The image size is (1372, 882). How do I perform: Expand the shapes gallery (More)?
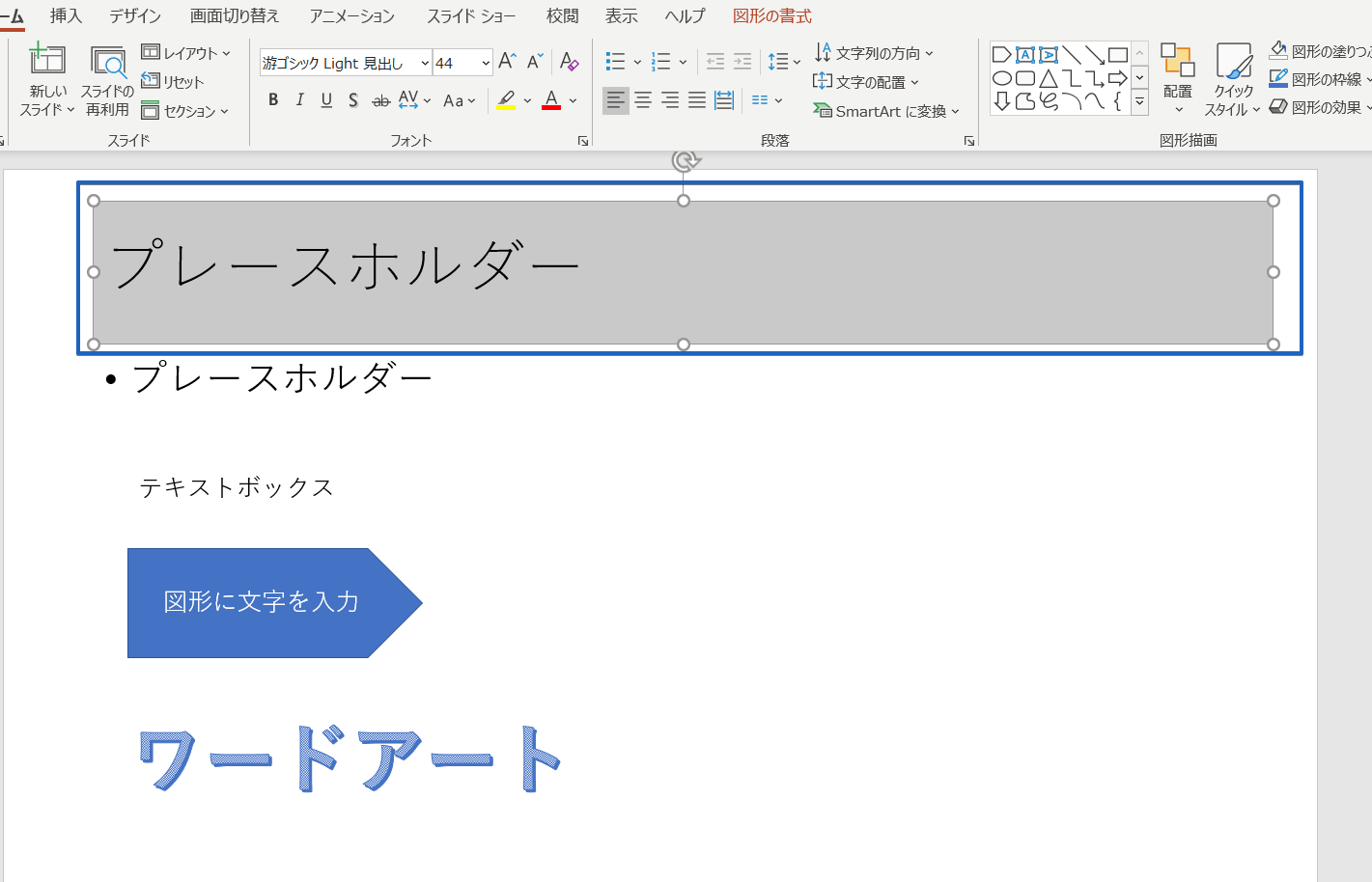pyautogui.click(x=1139, y=102)
